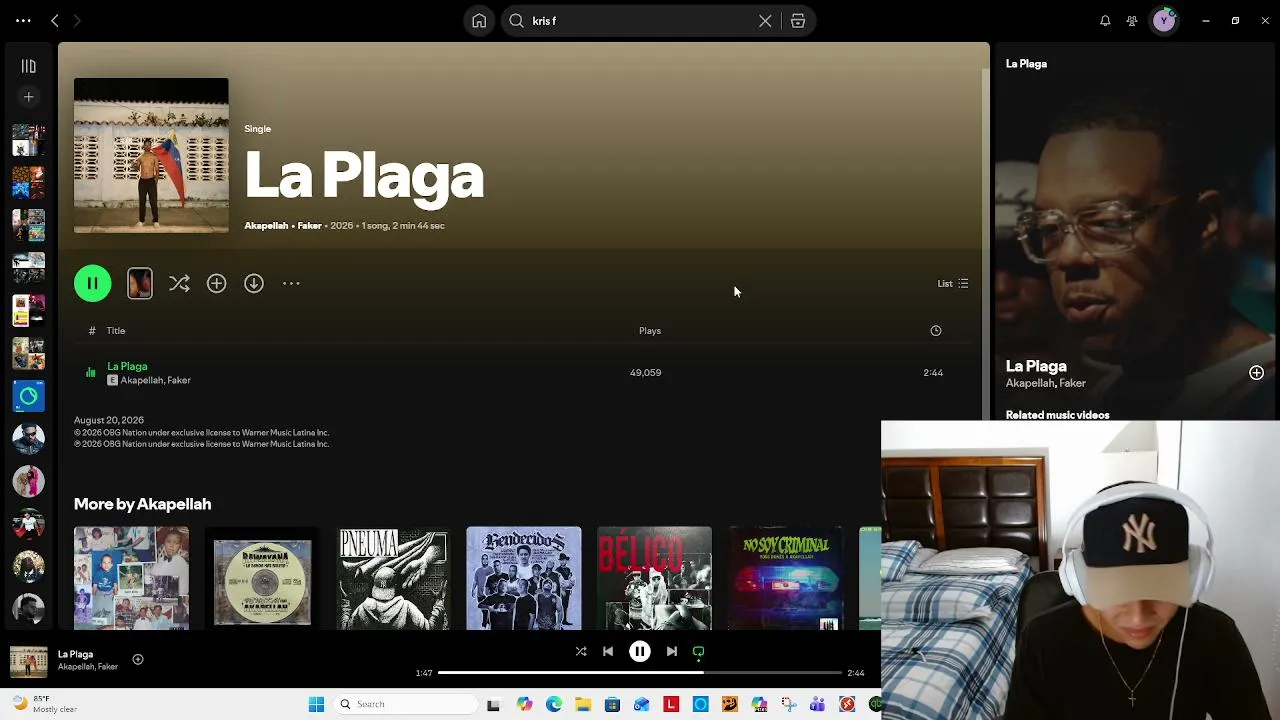Viewport: 1280px width, 720px height.
Task: Go forward with the right arrow
Action: click(x=77, y=20)
